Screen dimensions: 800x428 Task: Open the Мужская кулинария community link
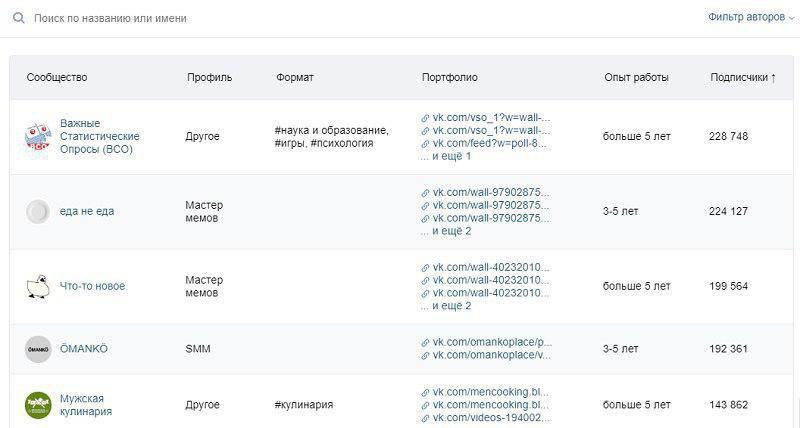click(86, 405)
